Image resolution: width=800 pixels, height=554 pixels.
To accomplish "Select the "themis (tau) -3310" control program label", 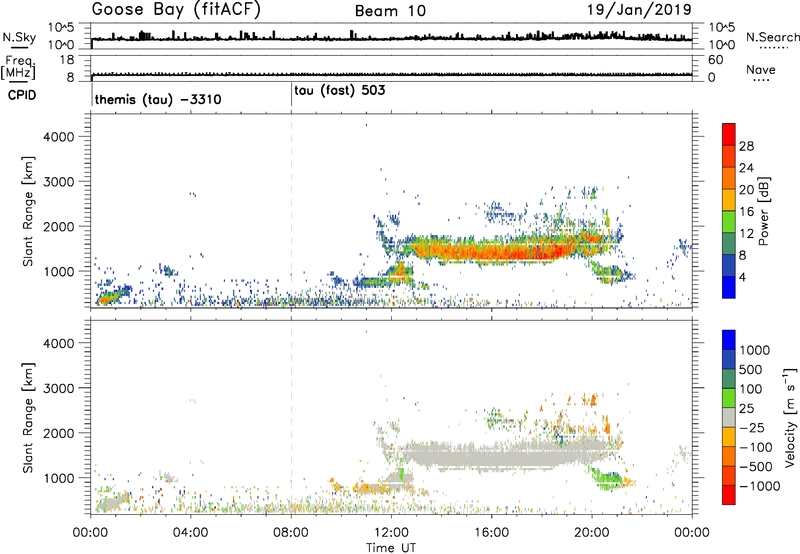I will [x=158, y=99].
